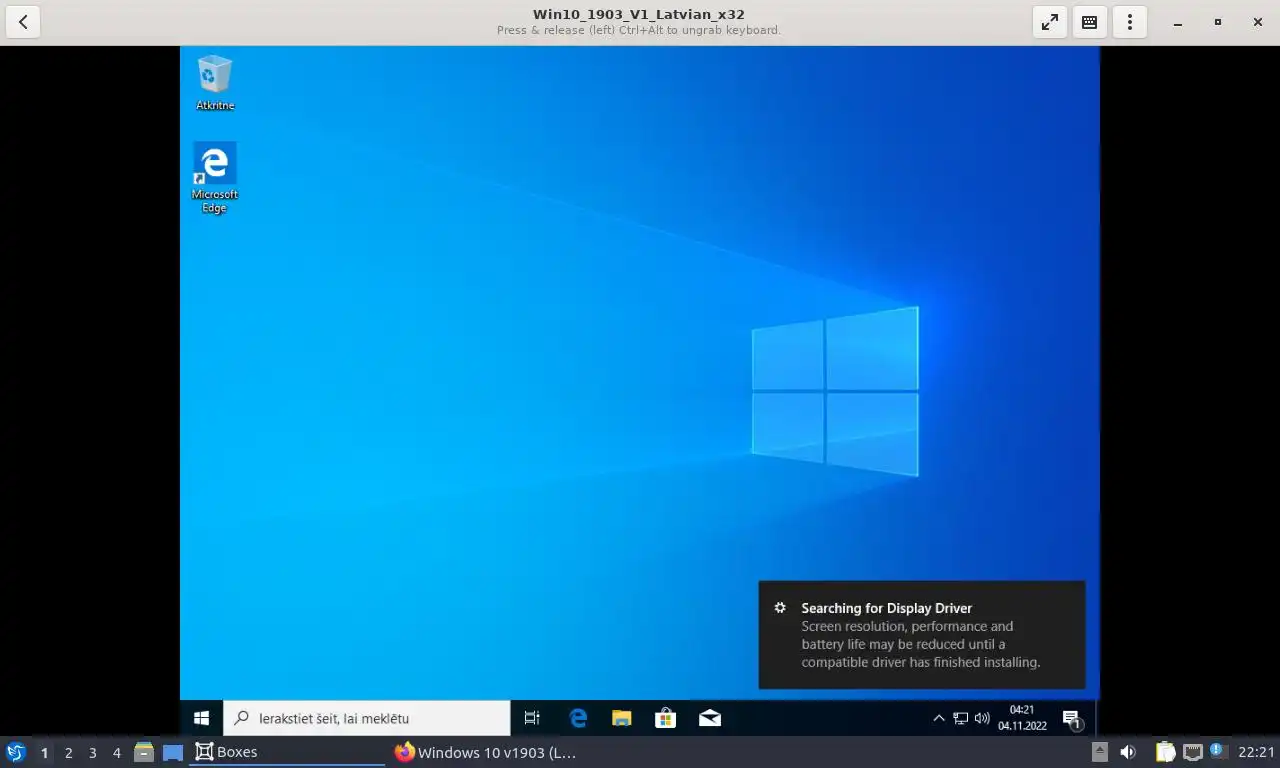Open the Microsoft Edge desktop shortcut
1280x768 pixels.
point(214,178)
